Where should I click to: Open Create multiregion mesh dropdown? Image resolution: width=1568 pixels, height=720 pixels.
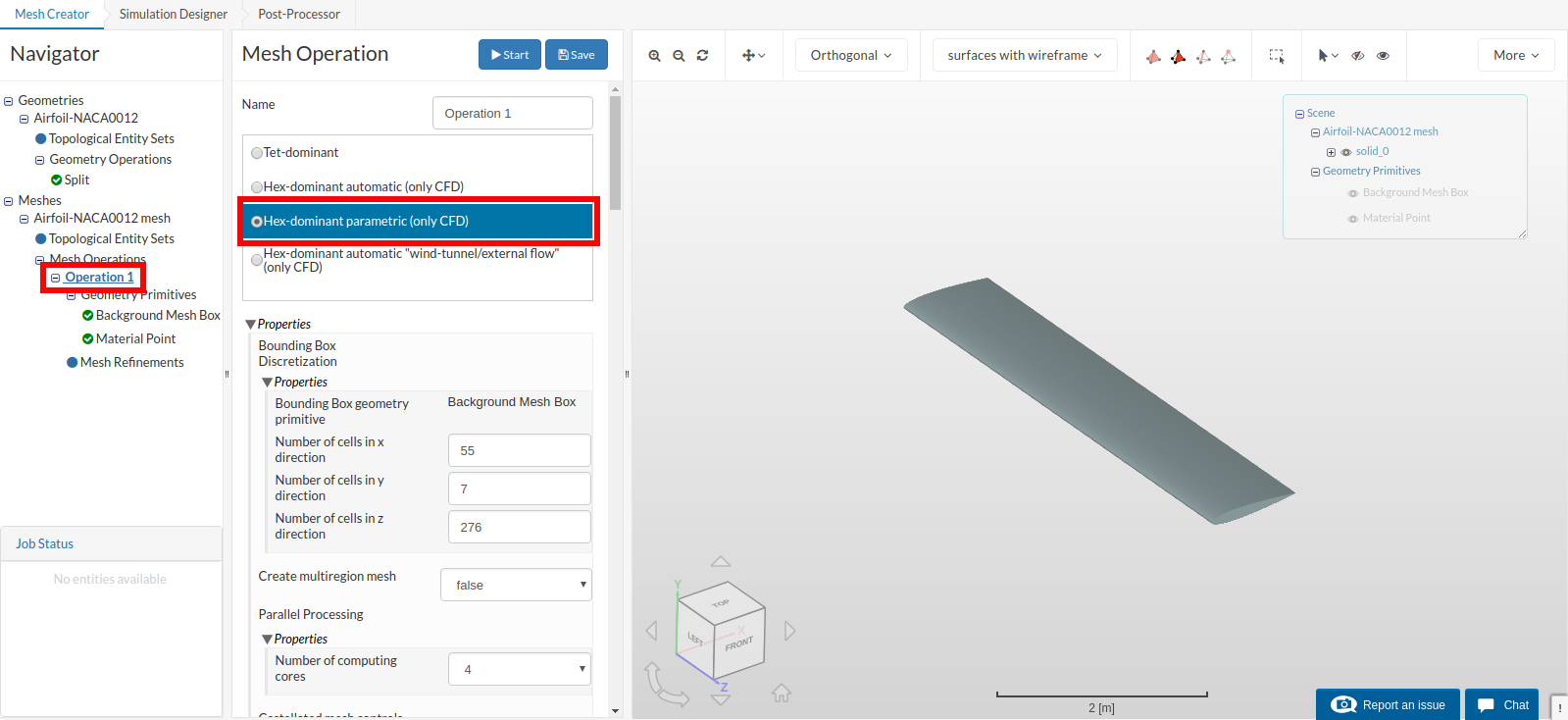(516, 585)
